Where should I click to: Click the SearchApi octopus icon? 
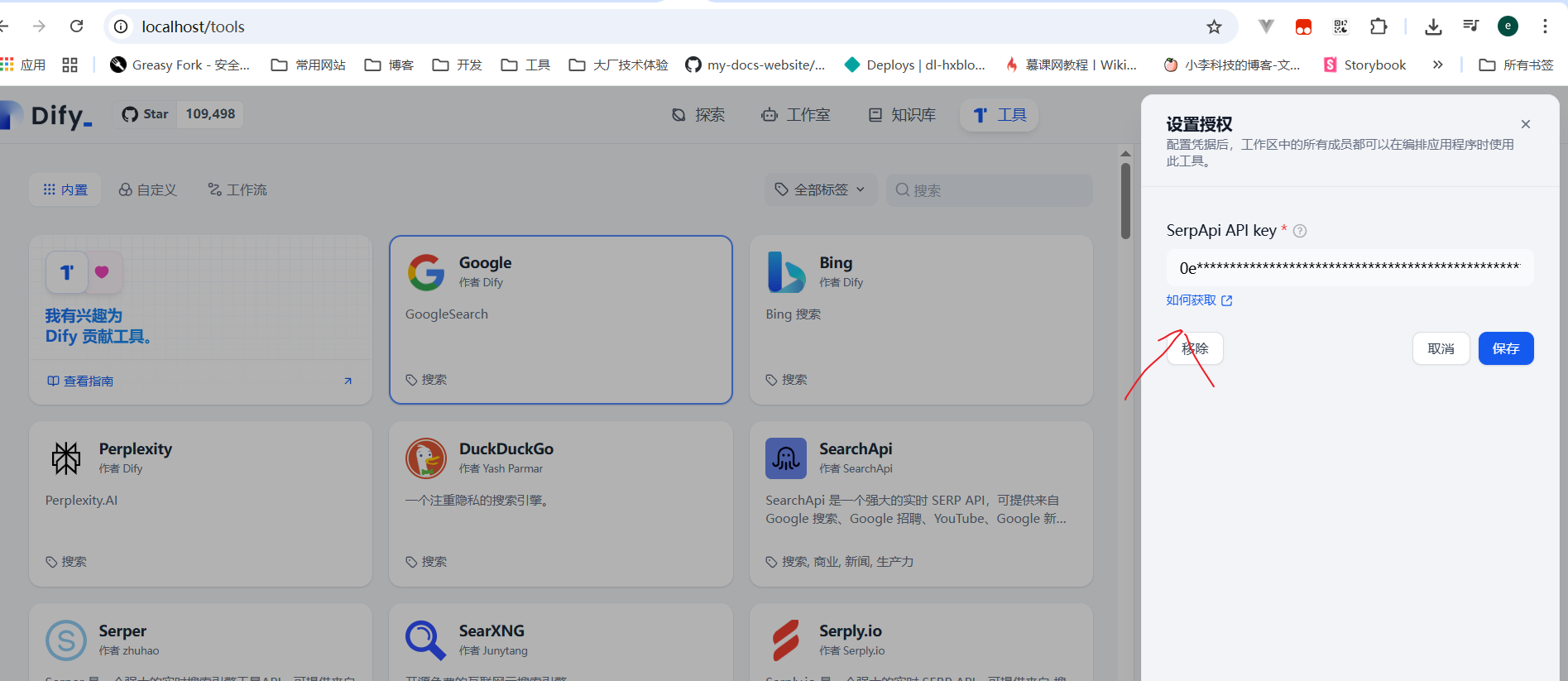[x=786, y=458]
